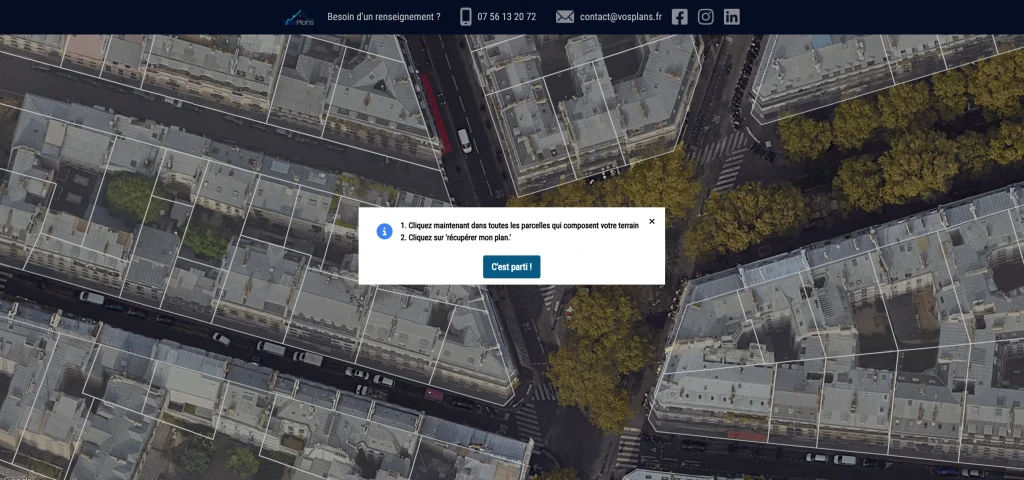Screen dimensions: 1024x480
Task: Click the contact@vosplans.fr email link
Action: point(620,17)
